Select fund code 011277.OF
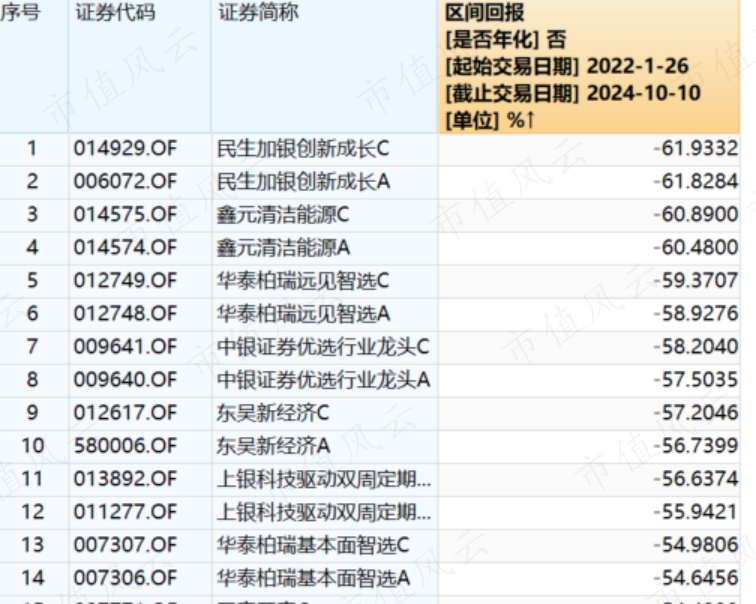 pyautogui.click(x=125, y=511)
